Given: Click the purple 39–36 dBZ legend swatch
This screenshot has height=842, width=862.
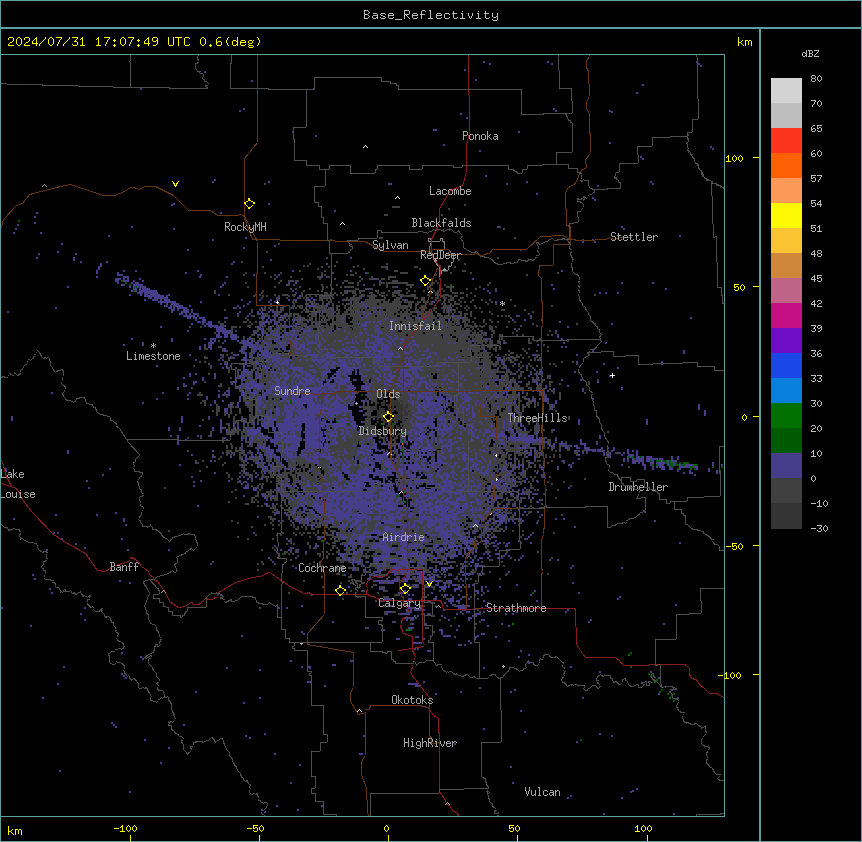Looking at the screenshot, I should (x=786, y=341).
